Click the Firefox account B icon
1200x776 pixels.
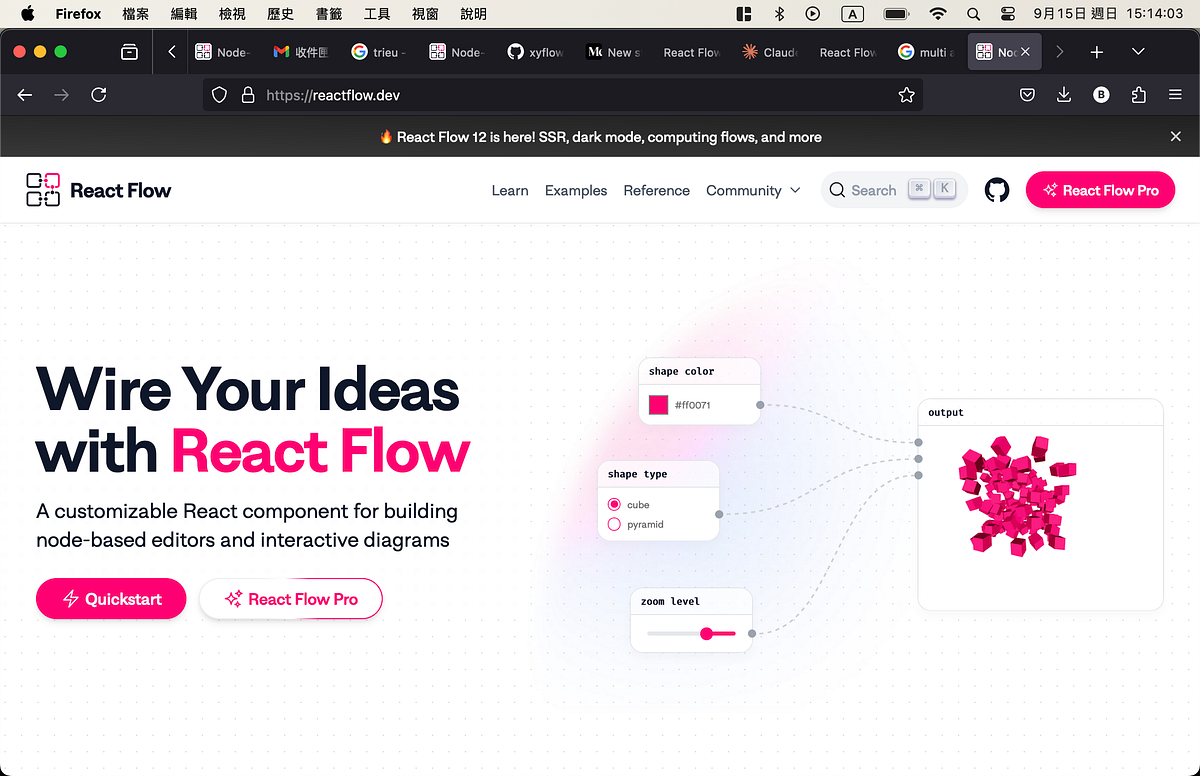coord(1101,94)
